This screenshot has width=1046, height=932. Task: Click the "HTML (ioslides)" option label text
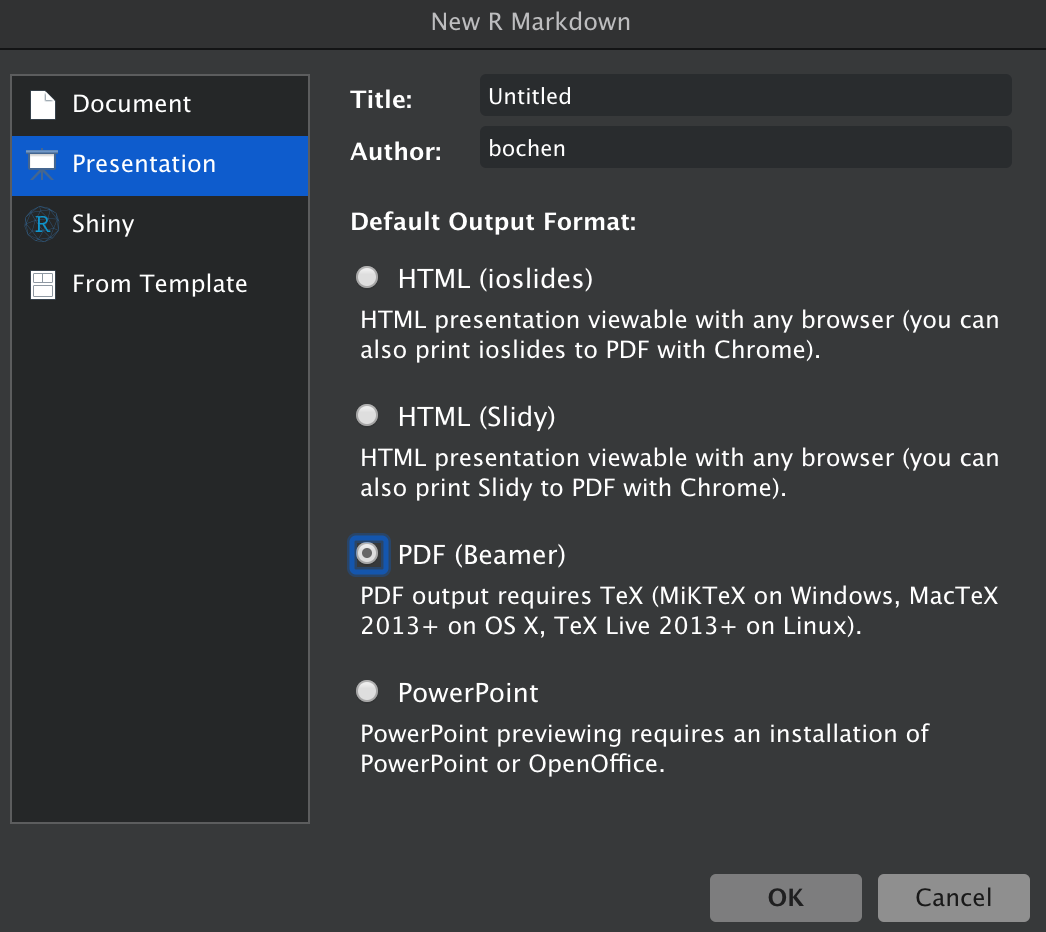coord(495,278)
